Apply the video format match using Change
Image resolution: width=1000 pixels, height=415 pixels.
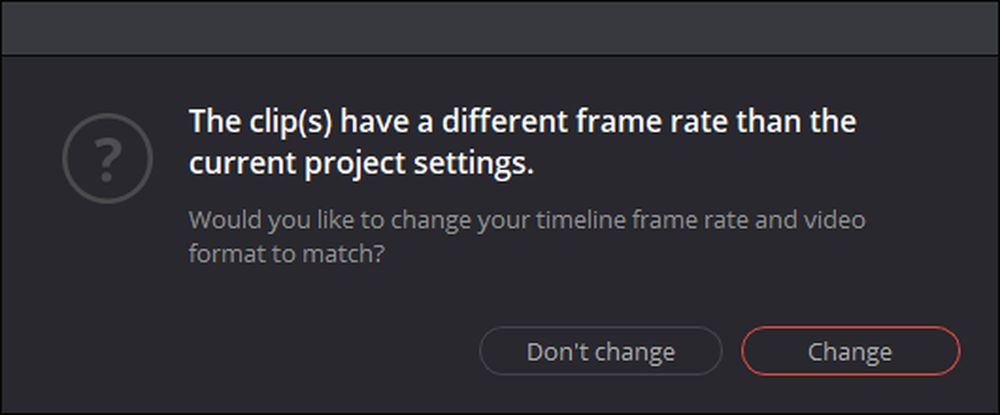850,351
